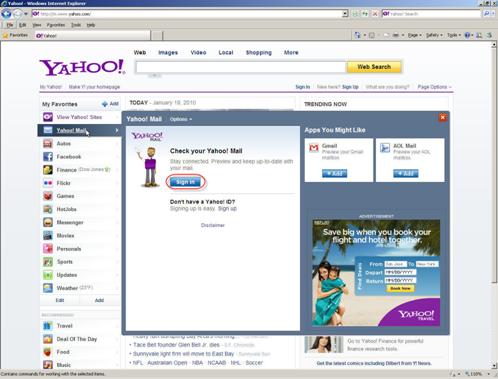The image size is (498, 379).
Task: Click the blue Sign In button in mail panel
Action: pos(185,182)
